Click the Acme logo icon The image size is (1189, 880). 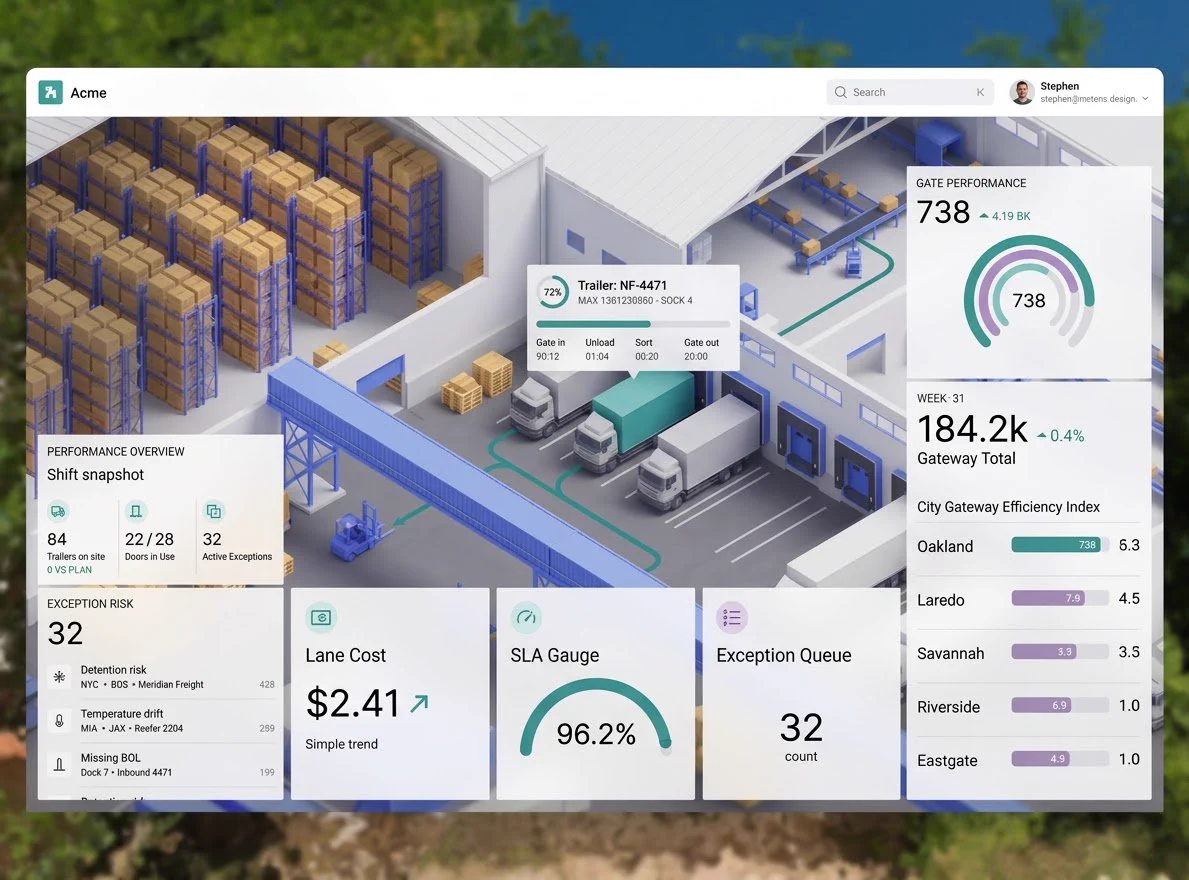(x=51, y=92)
